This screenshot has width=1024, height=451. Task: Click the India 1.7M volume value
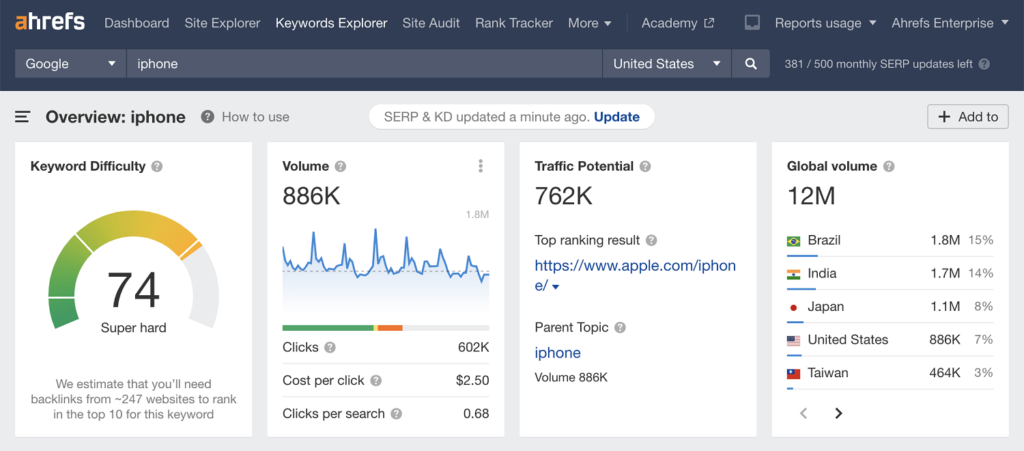coord(945,274)
